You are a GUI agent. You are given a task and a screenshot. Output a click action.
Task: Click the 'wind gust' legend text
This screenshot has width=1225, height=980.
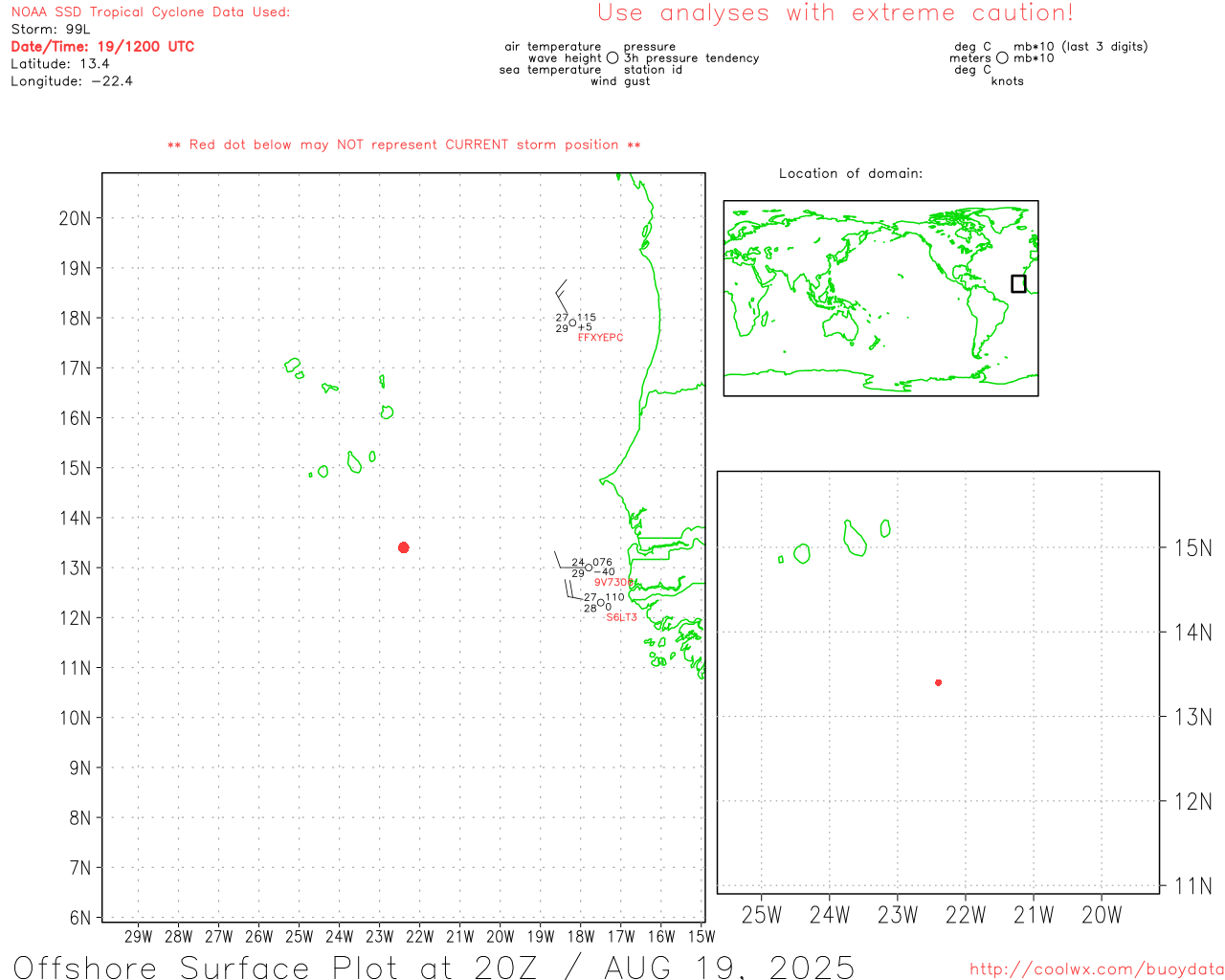(620, 81)
